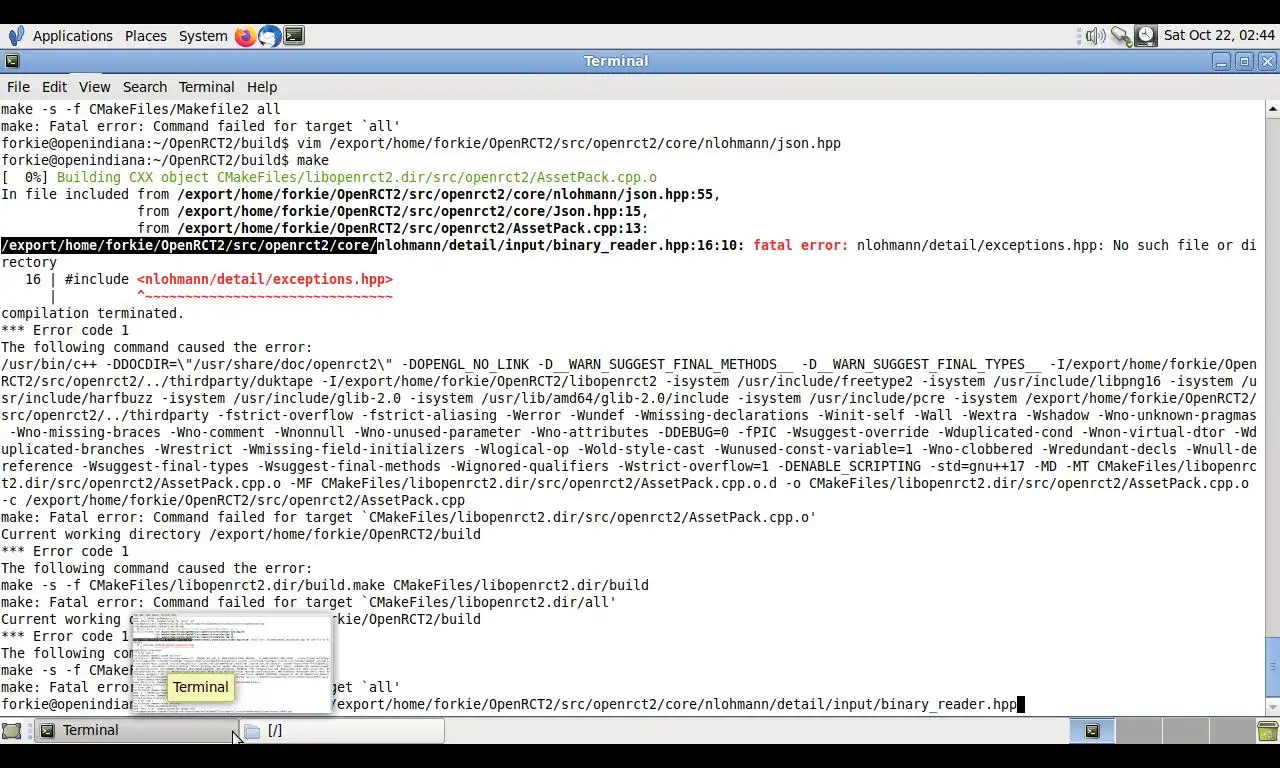
Task: Open the Help menu in Terminal
Action: point(262,87)
